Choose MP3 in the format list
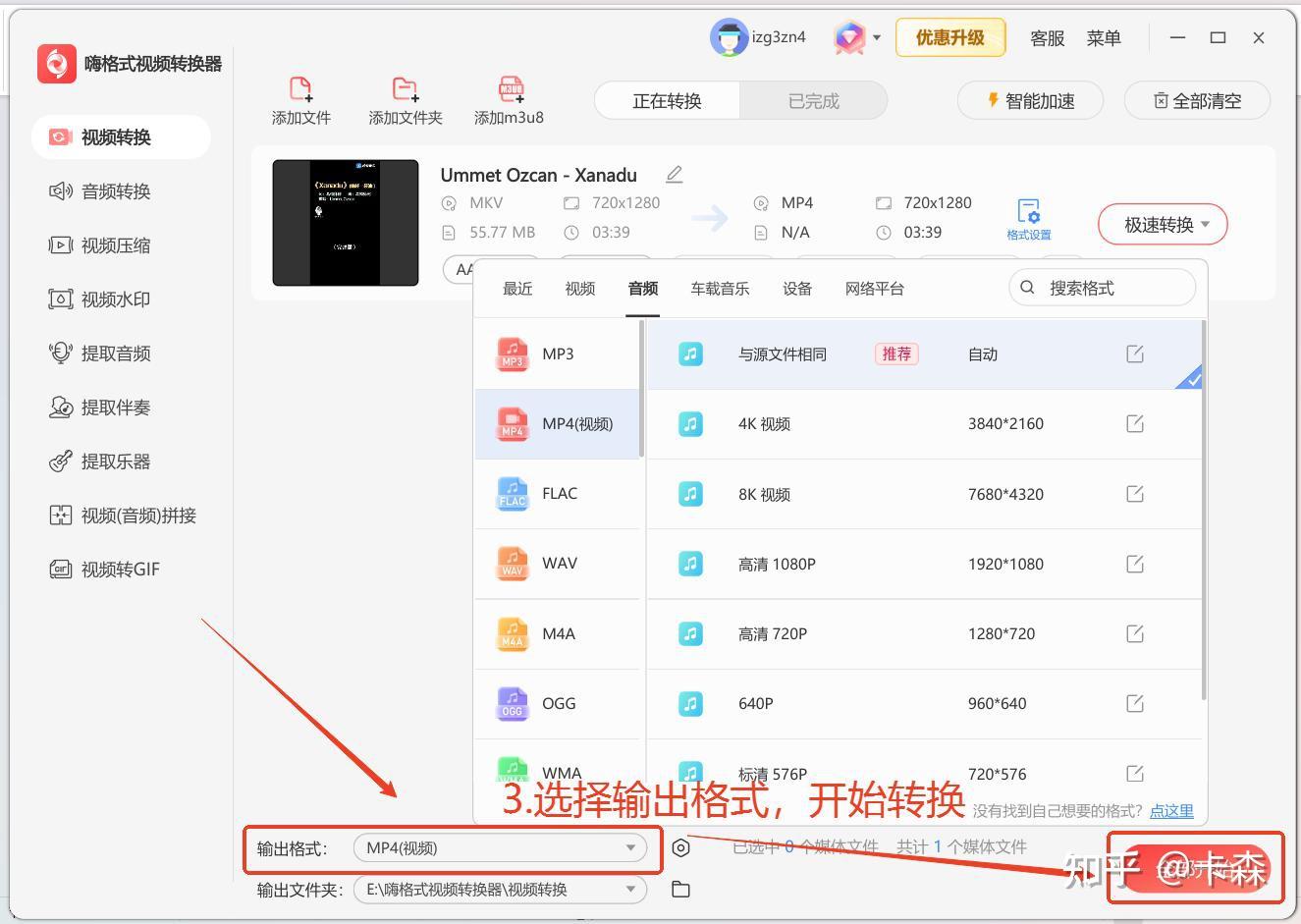 (558, 353)
